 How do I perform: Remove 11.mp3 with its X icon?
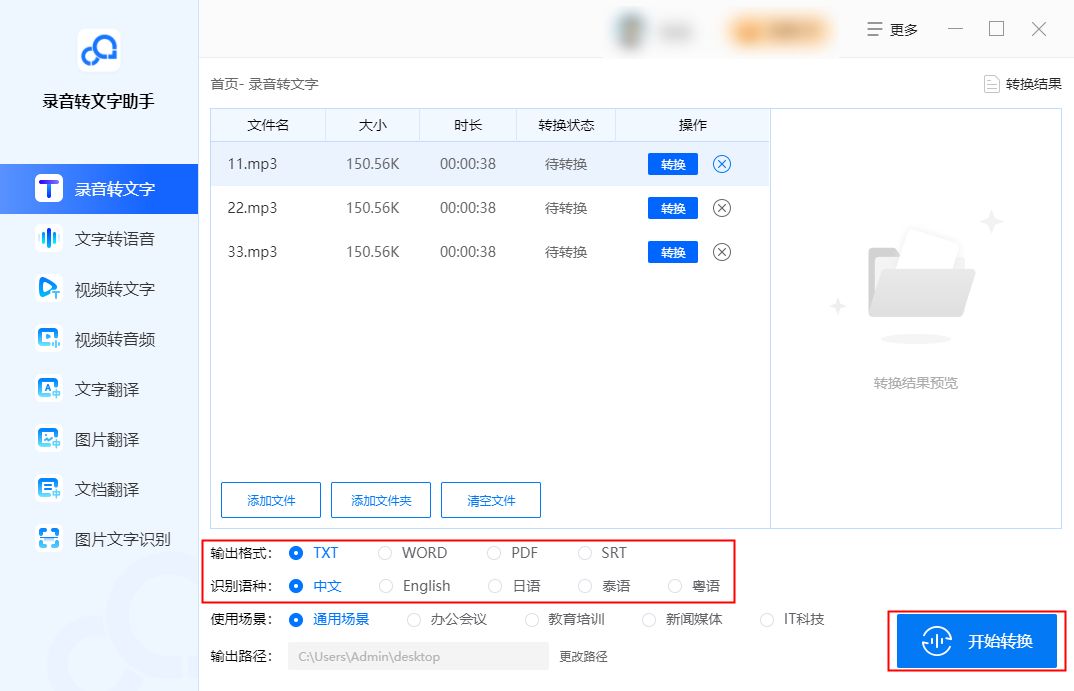coord(722,164)
